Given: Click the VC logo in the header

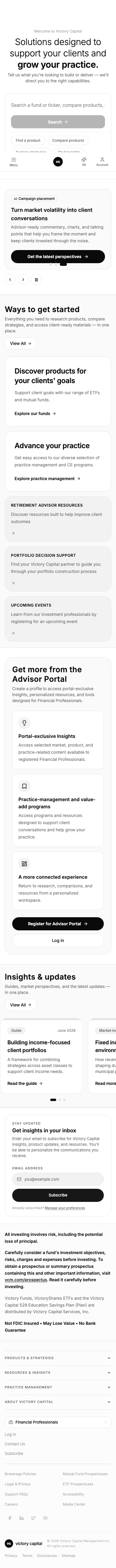Looking at the screenshot, I should pos(58,161).
